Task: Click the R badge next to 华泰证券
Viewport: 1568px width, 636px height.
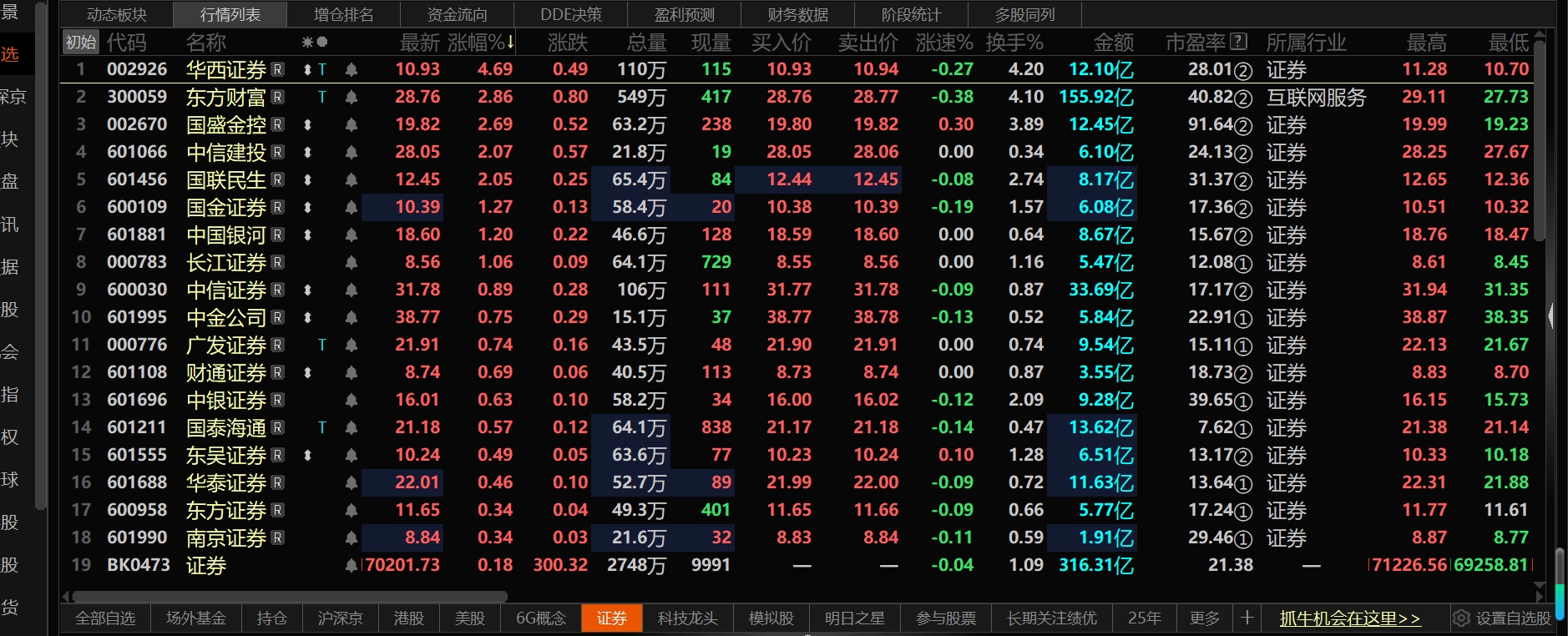Action: (x=278, y=483)
